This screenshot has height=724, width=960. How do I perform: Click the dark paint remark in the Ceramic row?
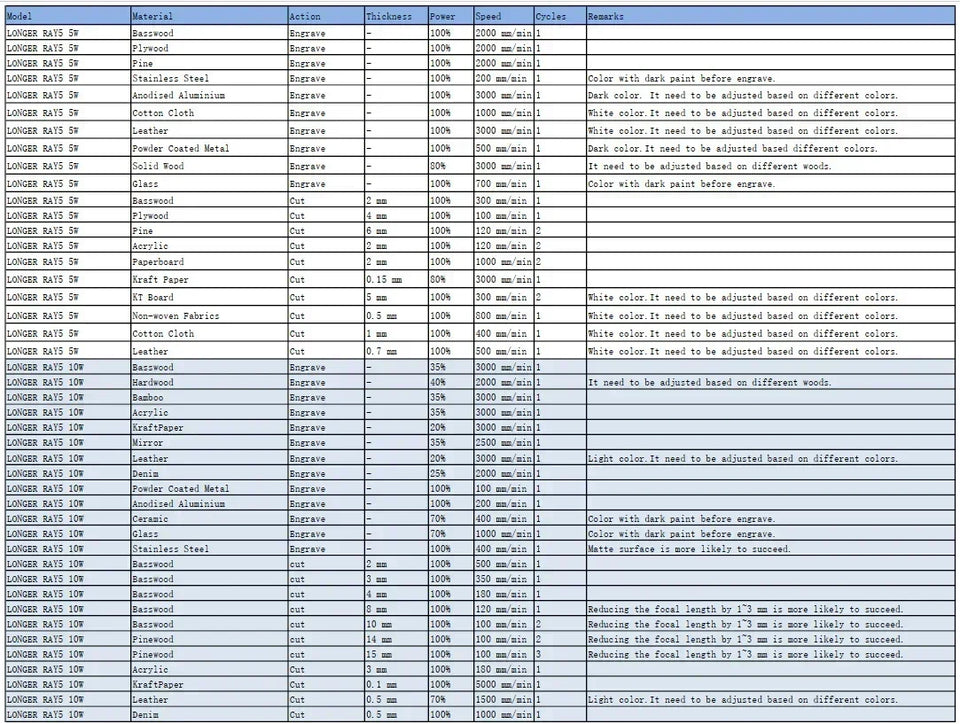tap(681, 518)
